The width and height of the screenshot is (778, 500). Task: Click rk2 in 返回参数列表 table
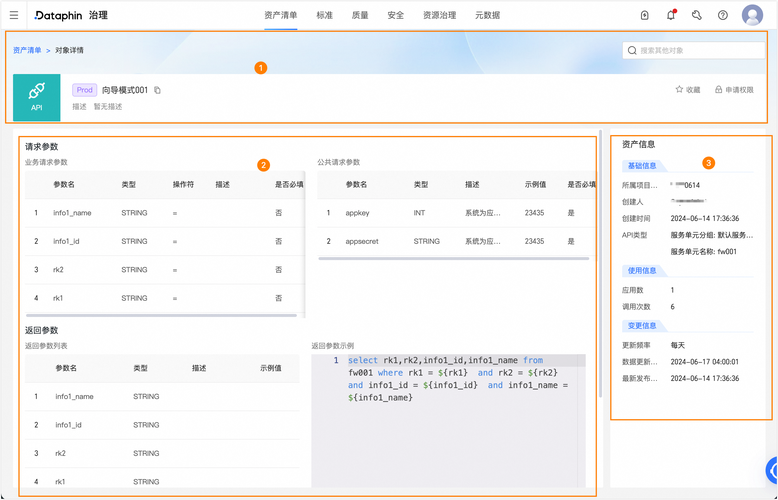point(61,453)
